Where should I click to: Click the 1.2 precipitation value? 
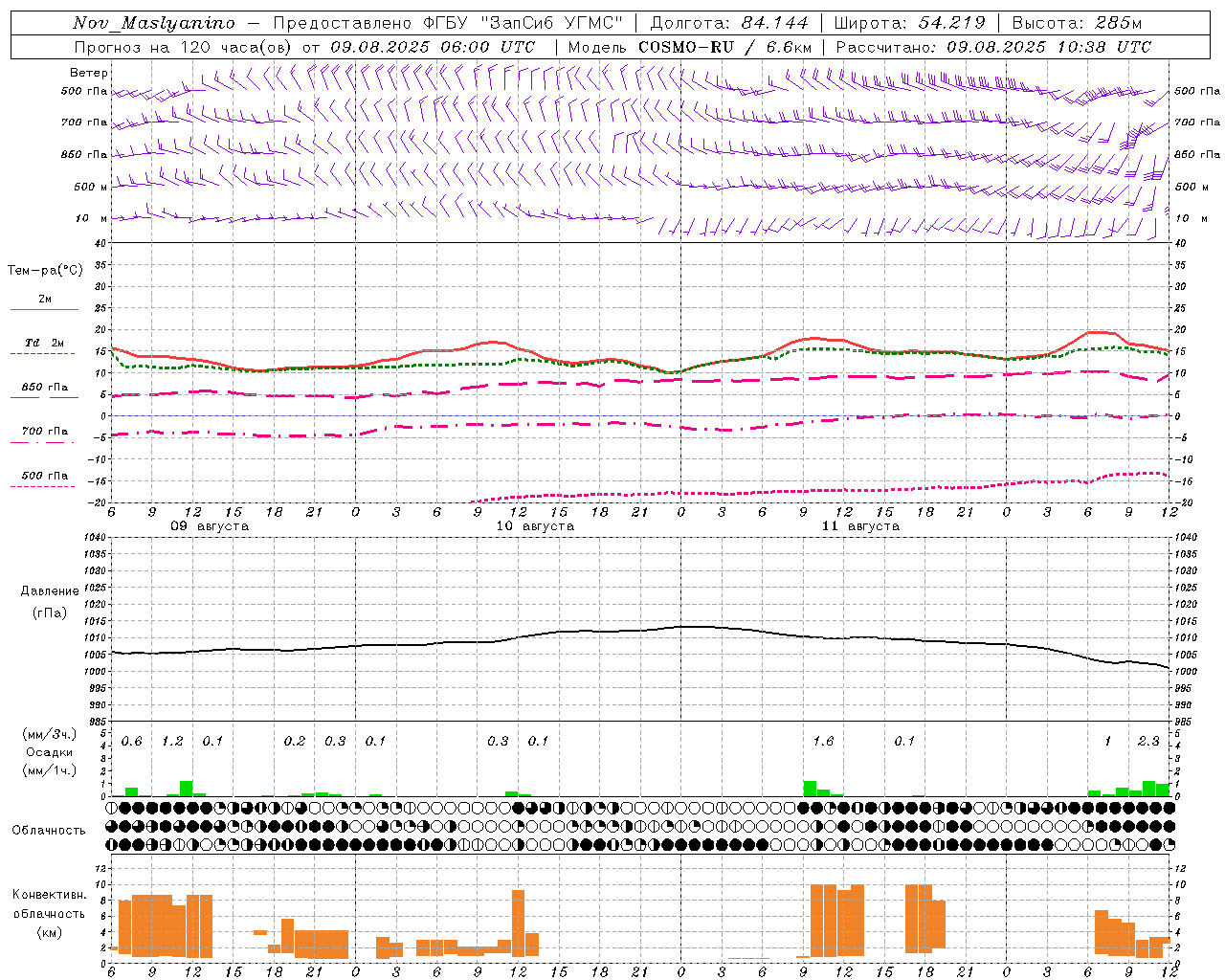pyautogui.click(x=172, y=742)
